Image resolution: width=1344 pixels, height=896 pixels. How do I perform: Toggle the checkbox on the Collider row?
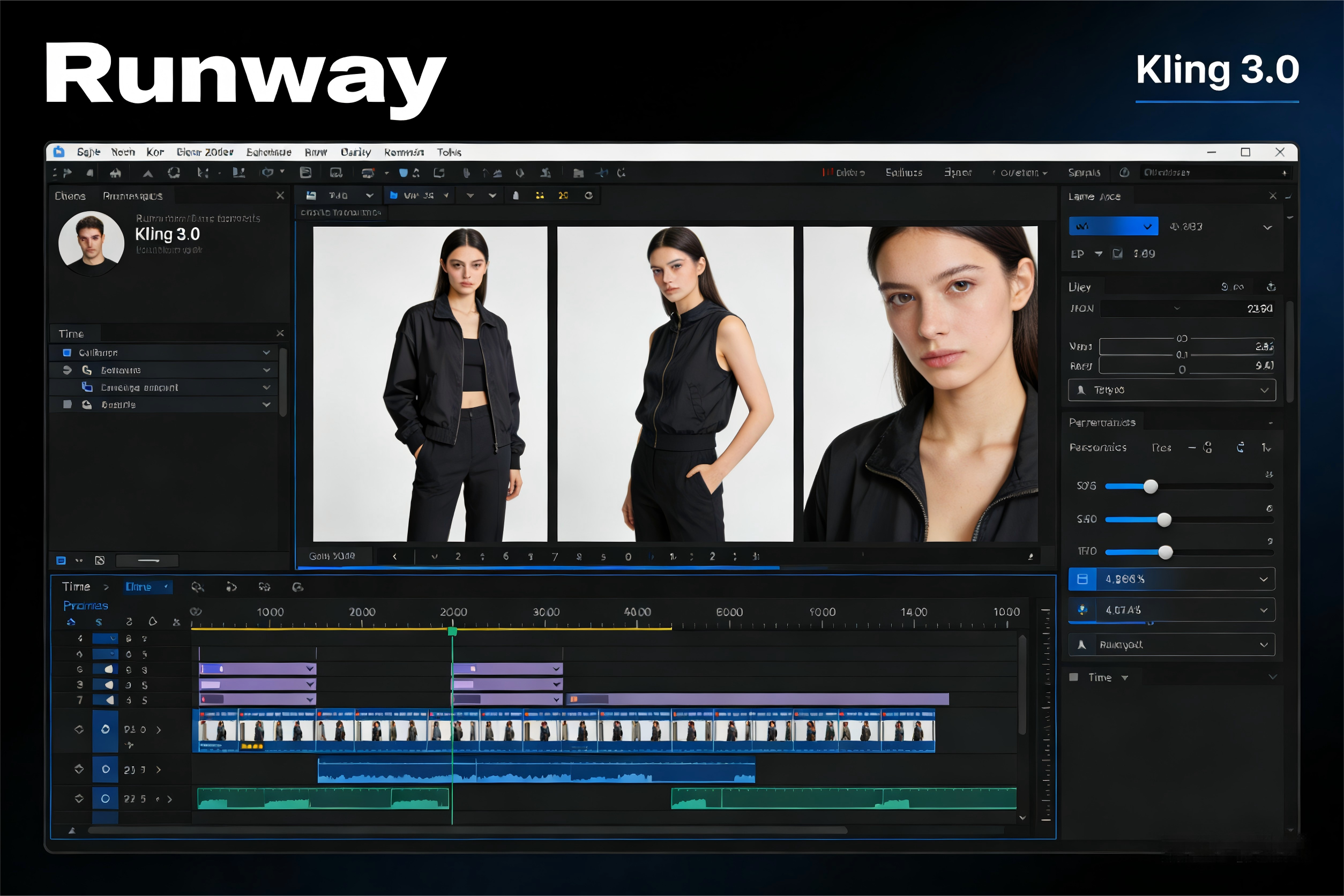point(68,353)
